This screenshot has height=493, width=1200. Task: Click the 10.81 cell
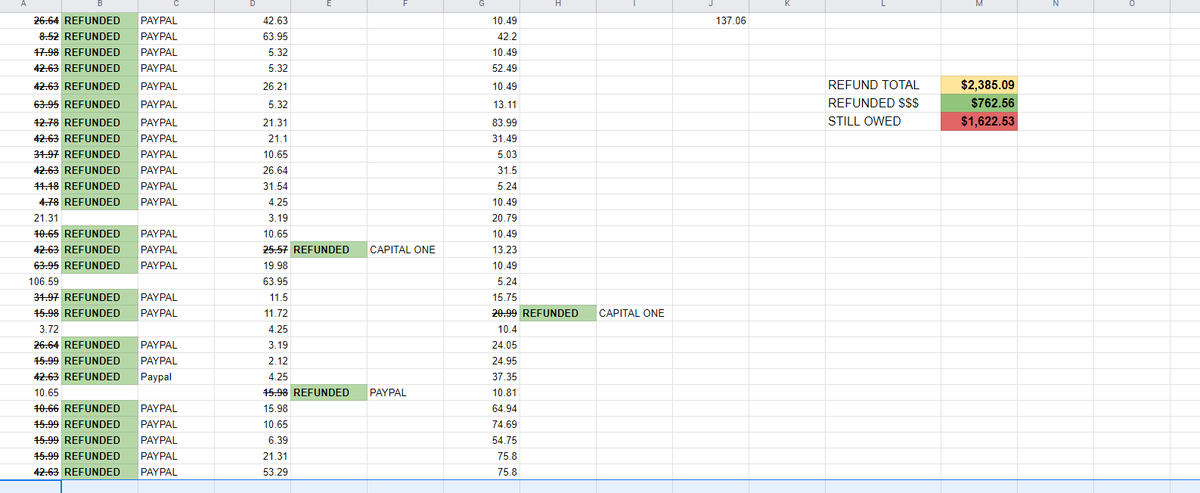(x=481, y=393)
